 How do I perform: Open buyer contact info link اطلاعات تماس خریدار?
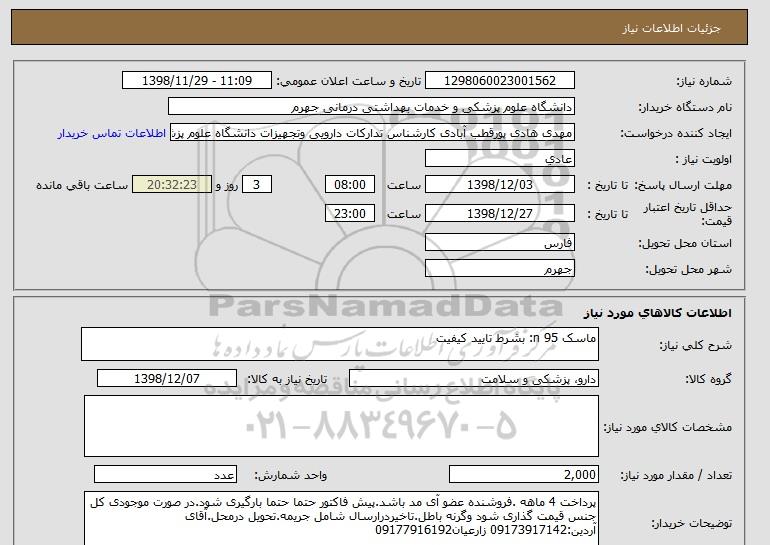click(111, 134)
